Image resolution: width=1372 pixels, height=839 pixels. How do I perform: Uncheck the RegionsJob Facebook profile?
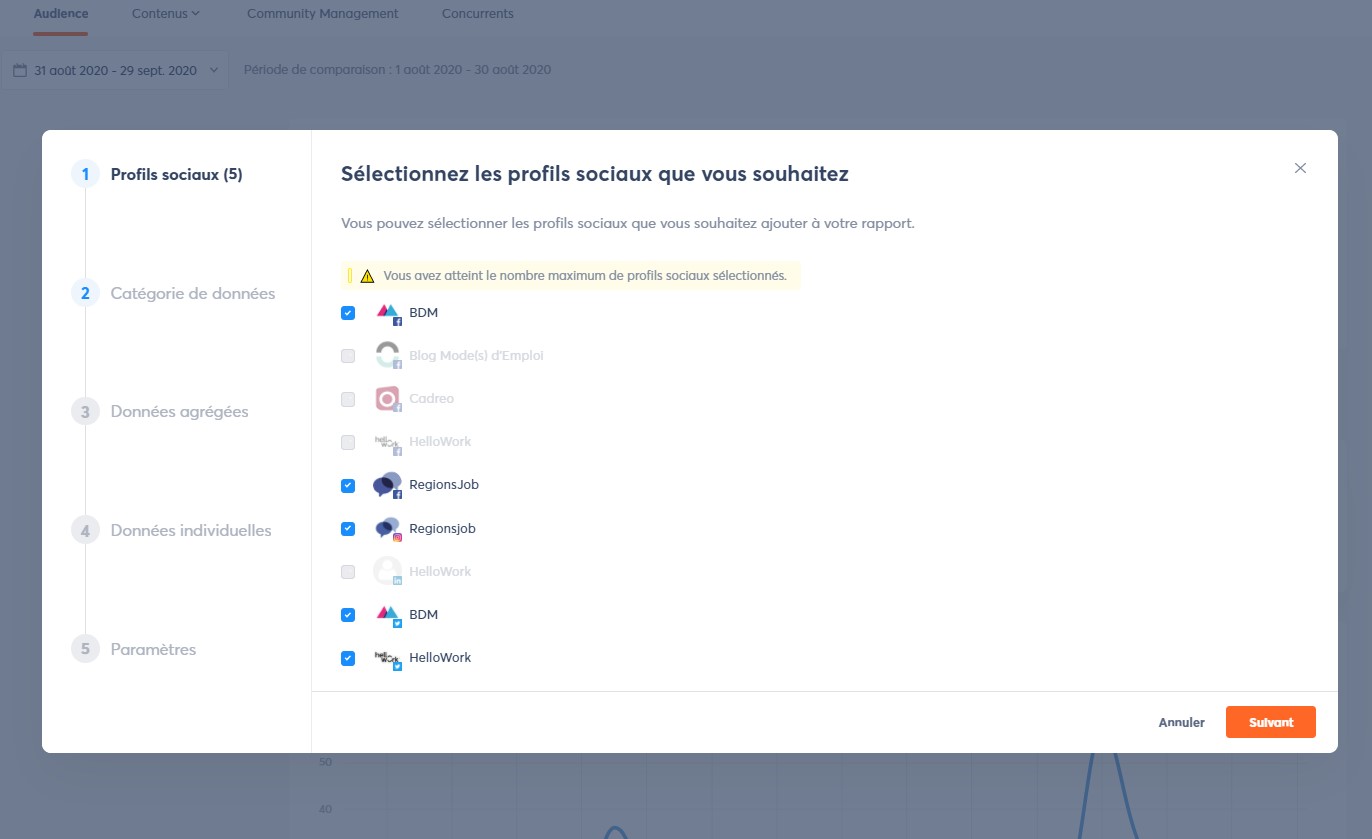coord(348,484)
